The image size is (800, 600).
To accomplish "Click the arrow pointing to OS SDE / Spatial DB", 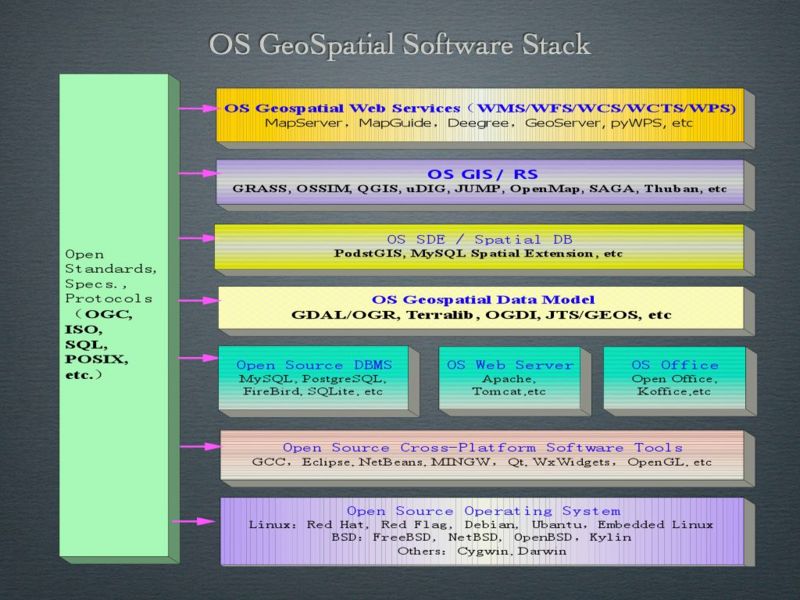I will tap(197, 240).
